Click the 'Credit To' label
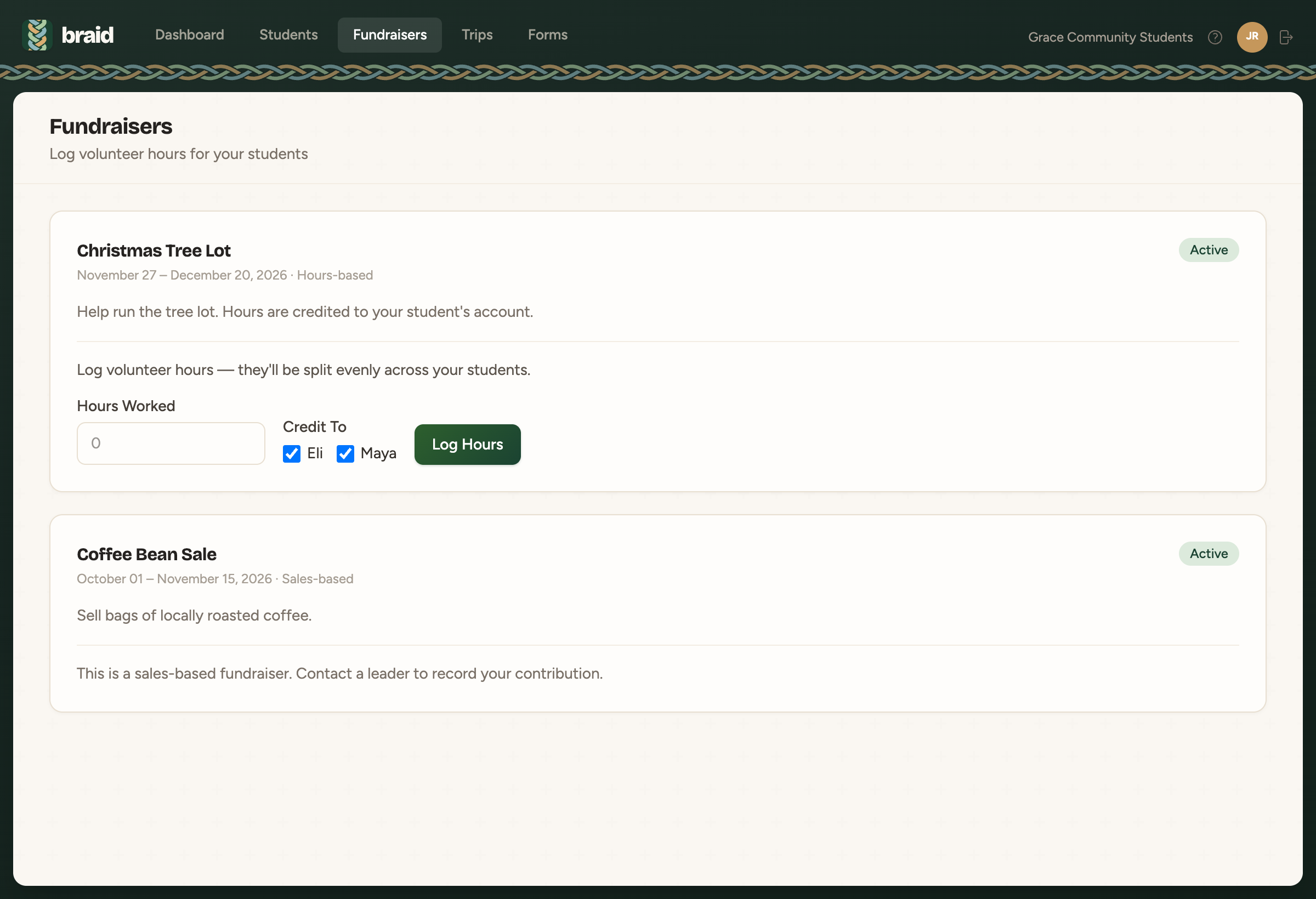1316x899 pixels. tap(314, 427)
